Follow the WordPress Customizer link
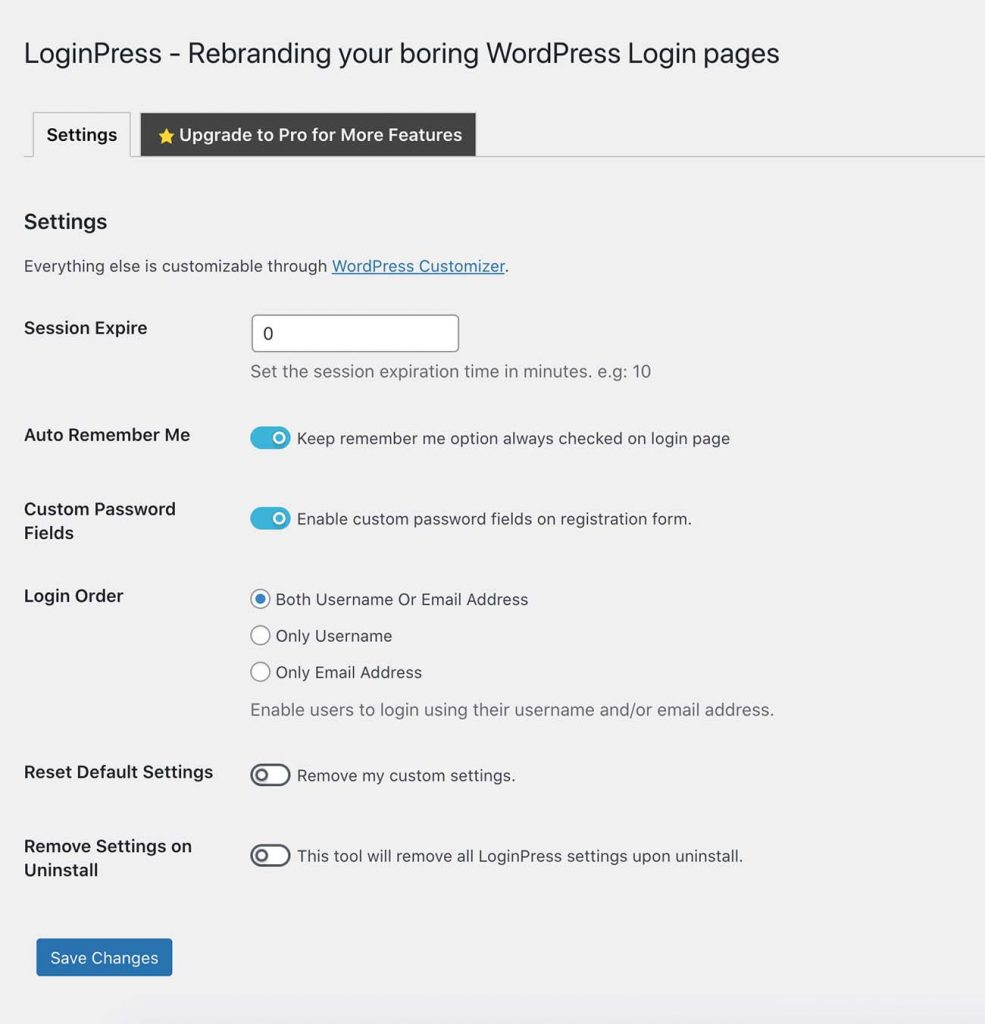This screenshot has height=1024, width=985. 418,266
